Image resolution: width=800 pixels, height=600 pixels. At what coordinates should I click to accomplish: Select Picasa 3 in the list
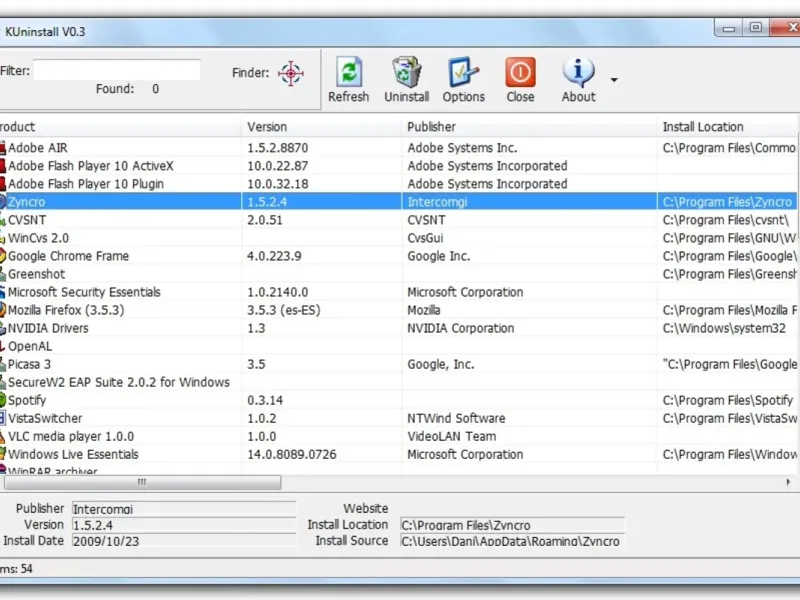398,364
